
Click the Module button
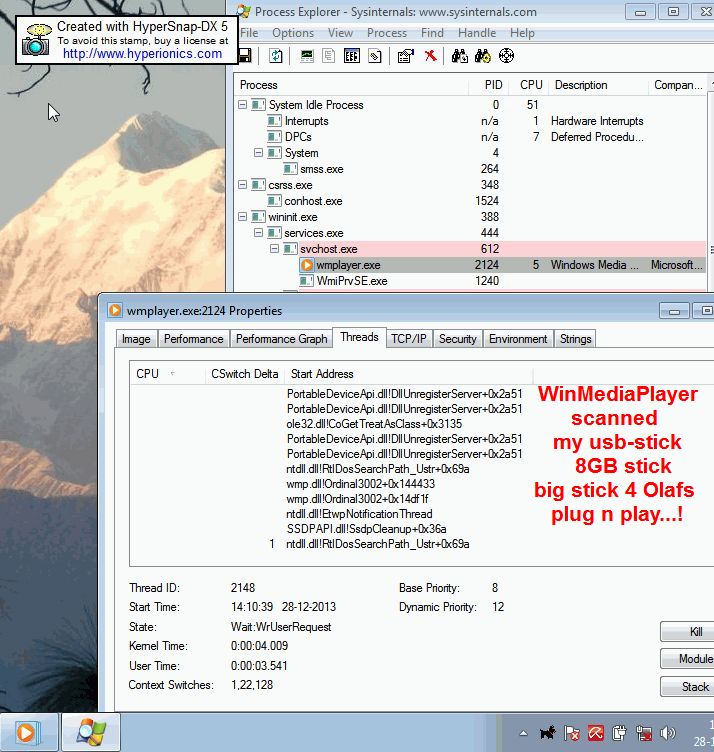pos(688,659)
